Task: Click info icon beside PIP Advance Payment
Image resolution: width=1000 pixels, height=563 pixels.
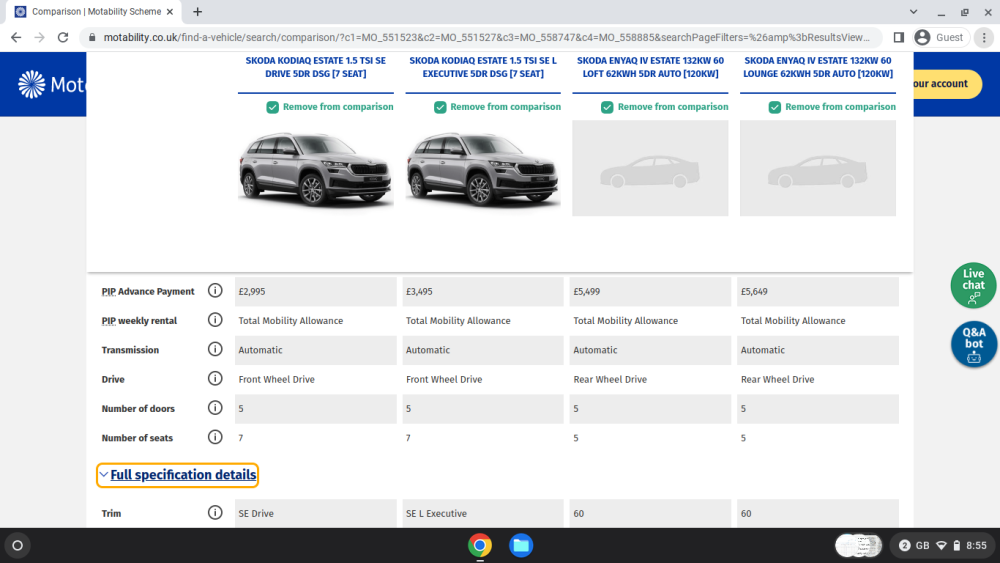Action: click(x=215, y=291)
